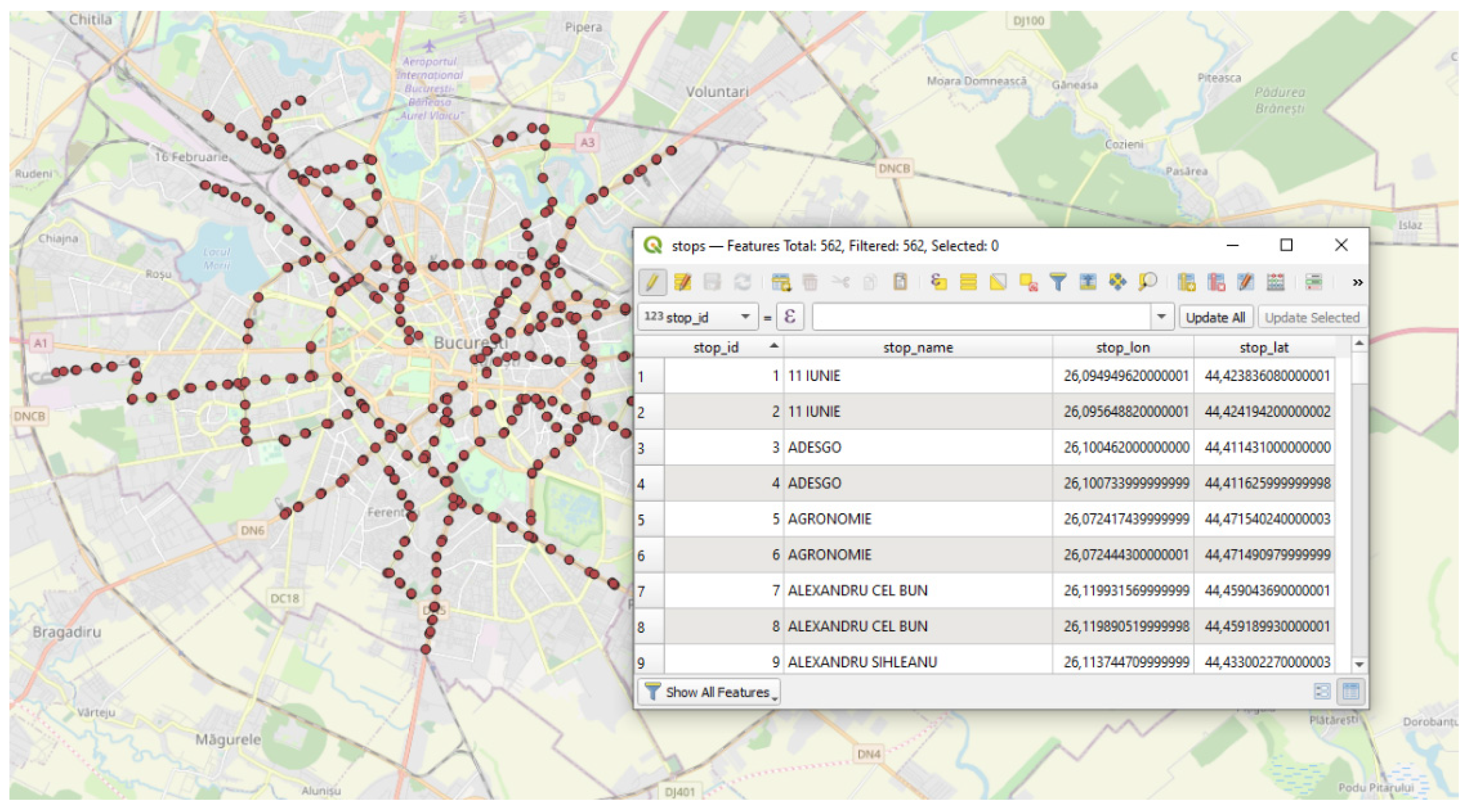This screenshot has height=812, width=1471.
Task: Open the field calculator abacus icon
Action: 1276,282
